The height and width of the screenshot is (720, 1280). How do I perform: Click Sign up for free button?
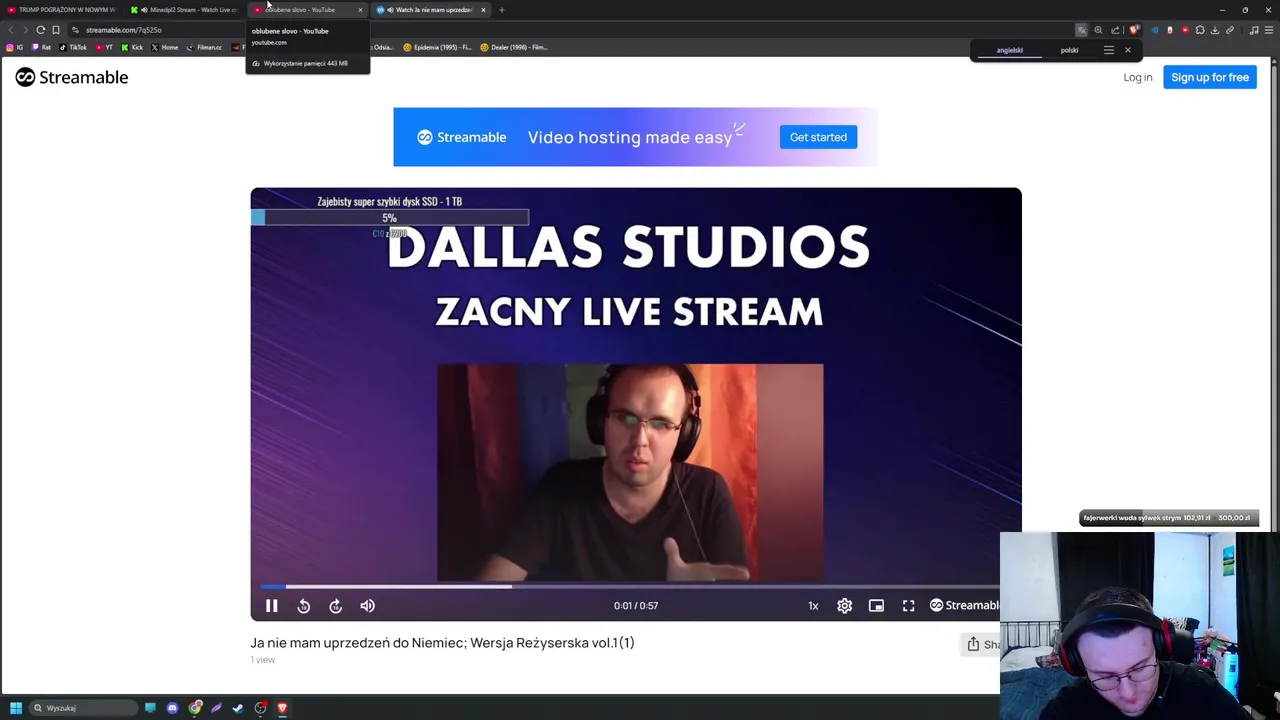[x=1209, y=77]
